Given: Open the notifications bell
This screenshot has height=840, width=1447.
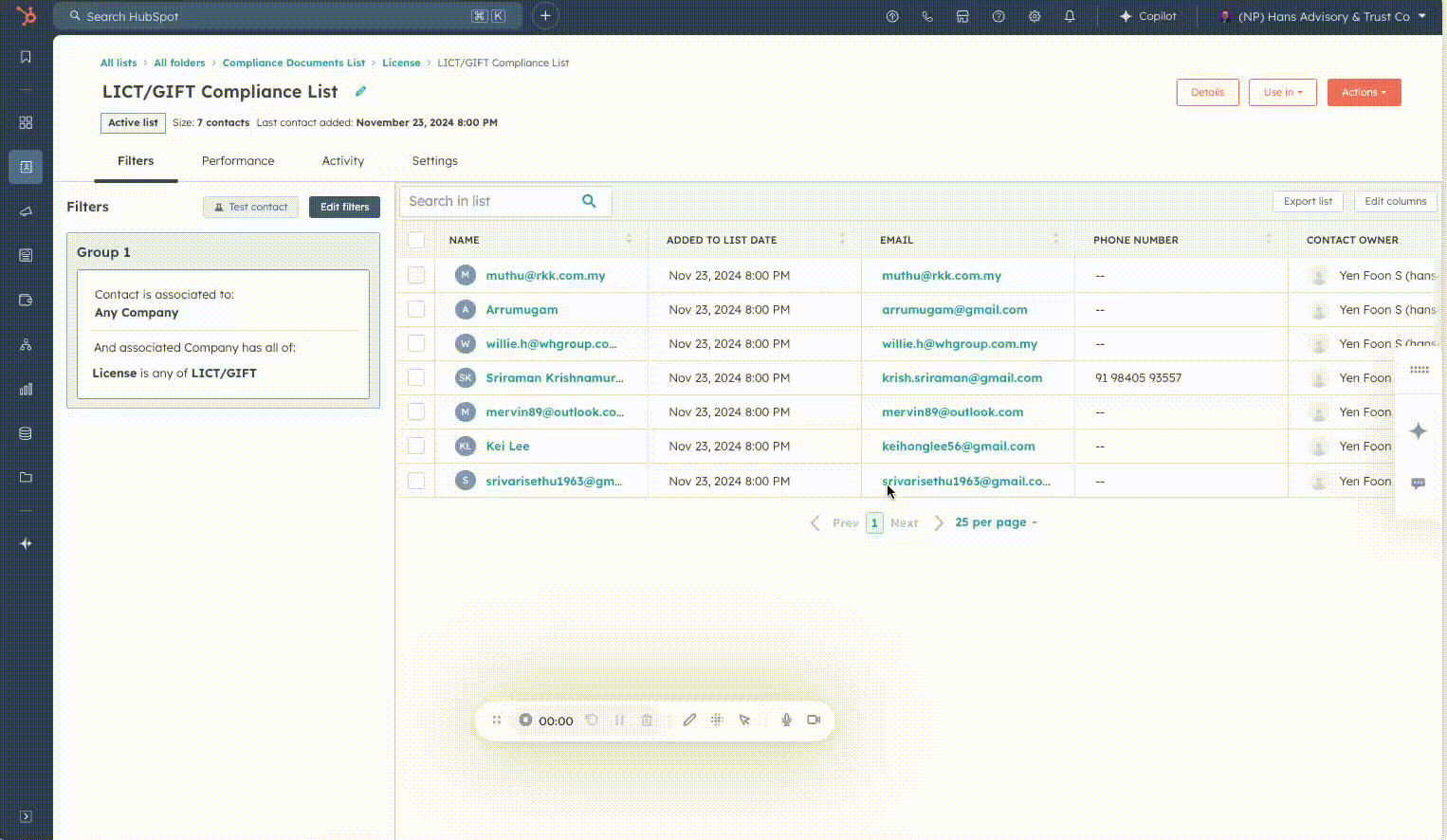Looking at the screenshot, I should (1069, 17).
